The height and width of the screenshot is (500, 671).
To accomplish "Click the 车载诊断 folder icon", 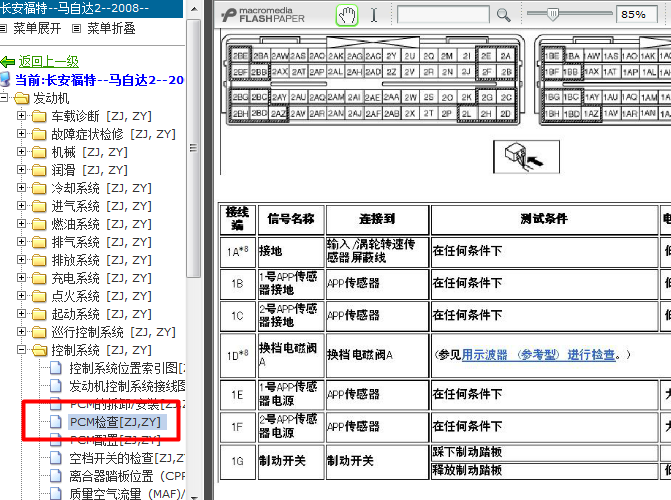I will pos(39,116).
